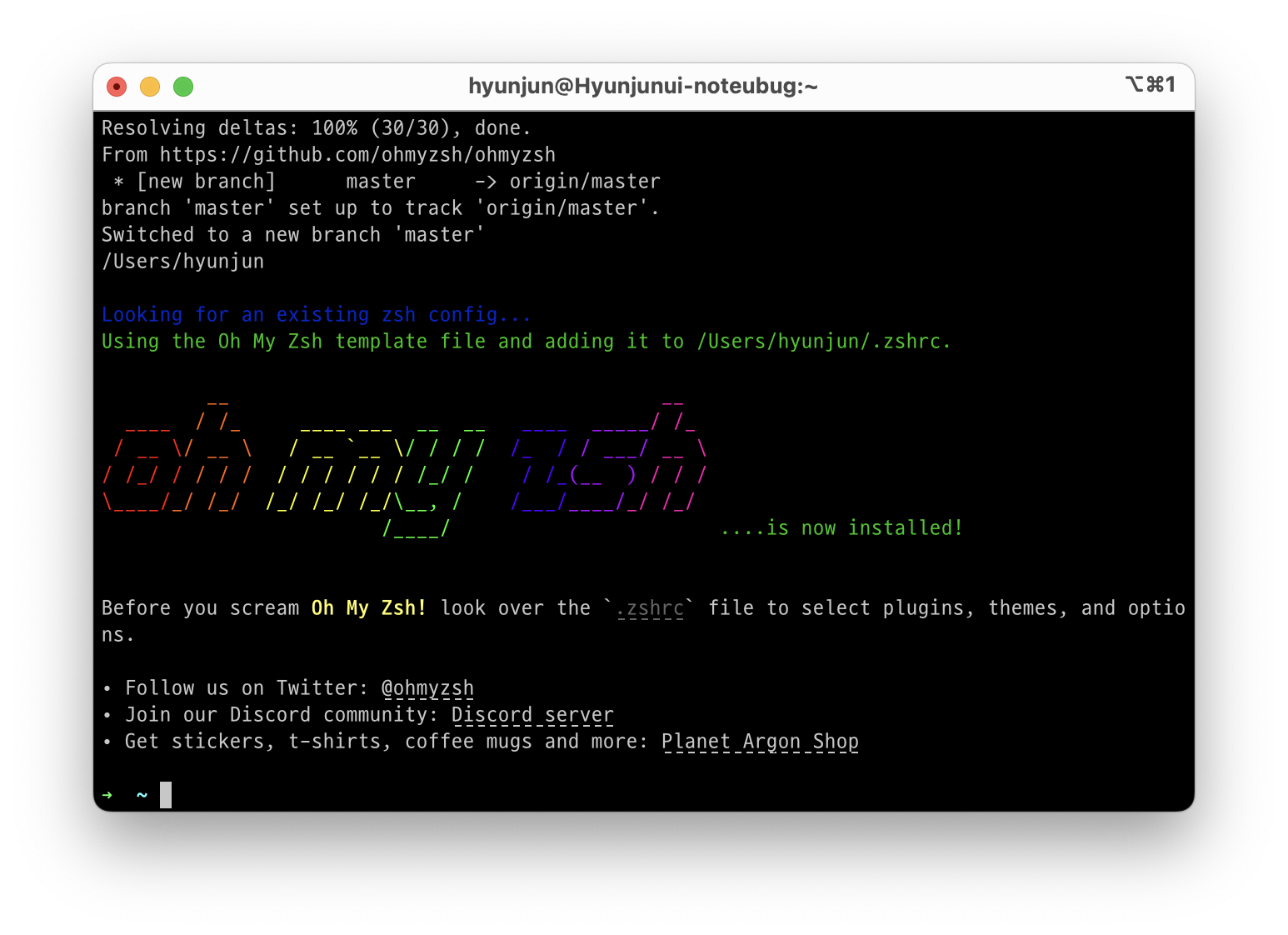Click the green 'Using the Oh My Zsh template' line
This screenshot has width=1288, height=935.
(526, 342)
